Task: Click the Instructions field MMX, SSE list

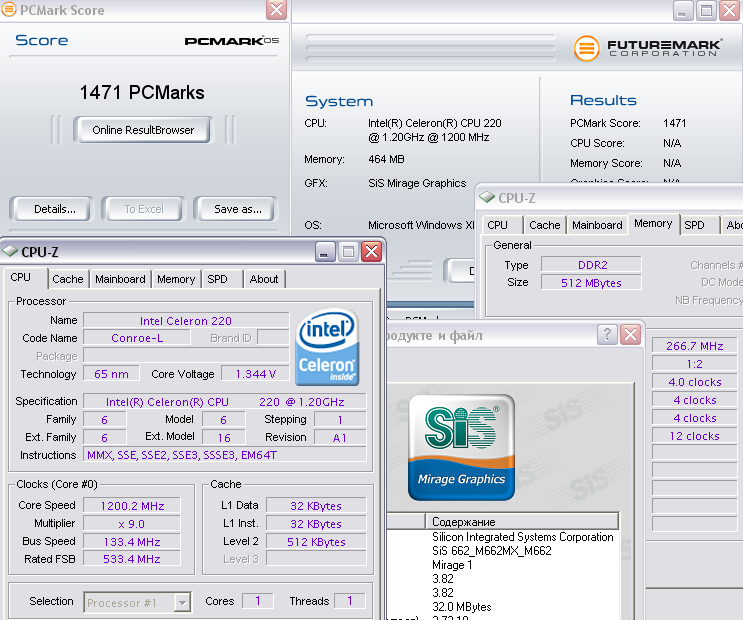Action: [x=225, y=455]
